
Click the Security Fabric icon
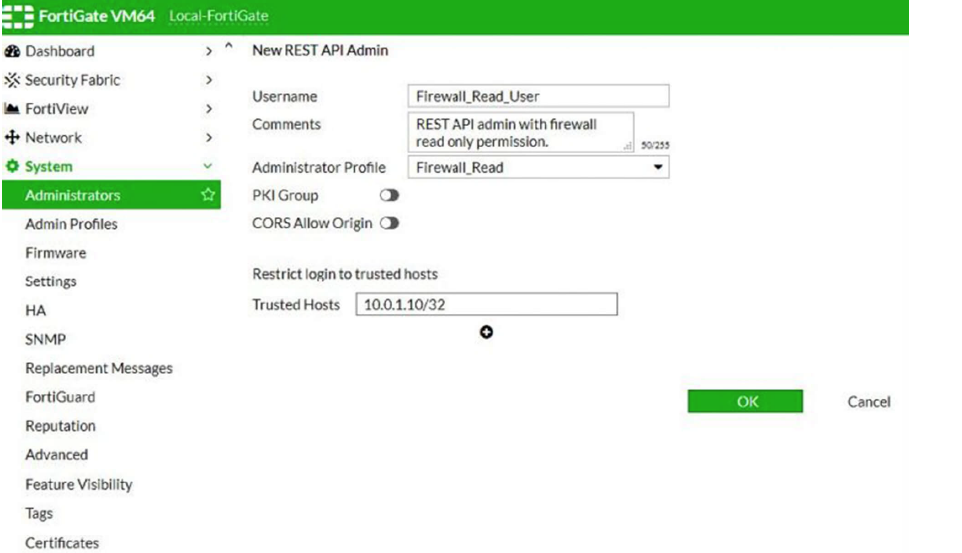(12, 80)
